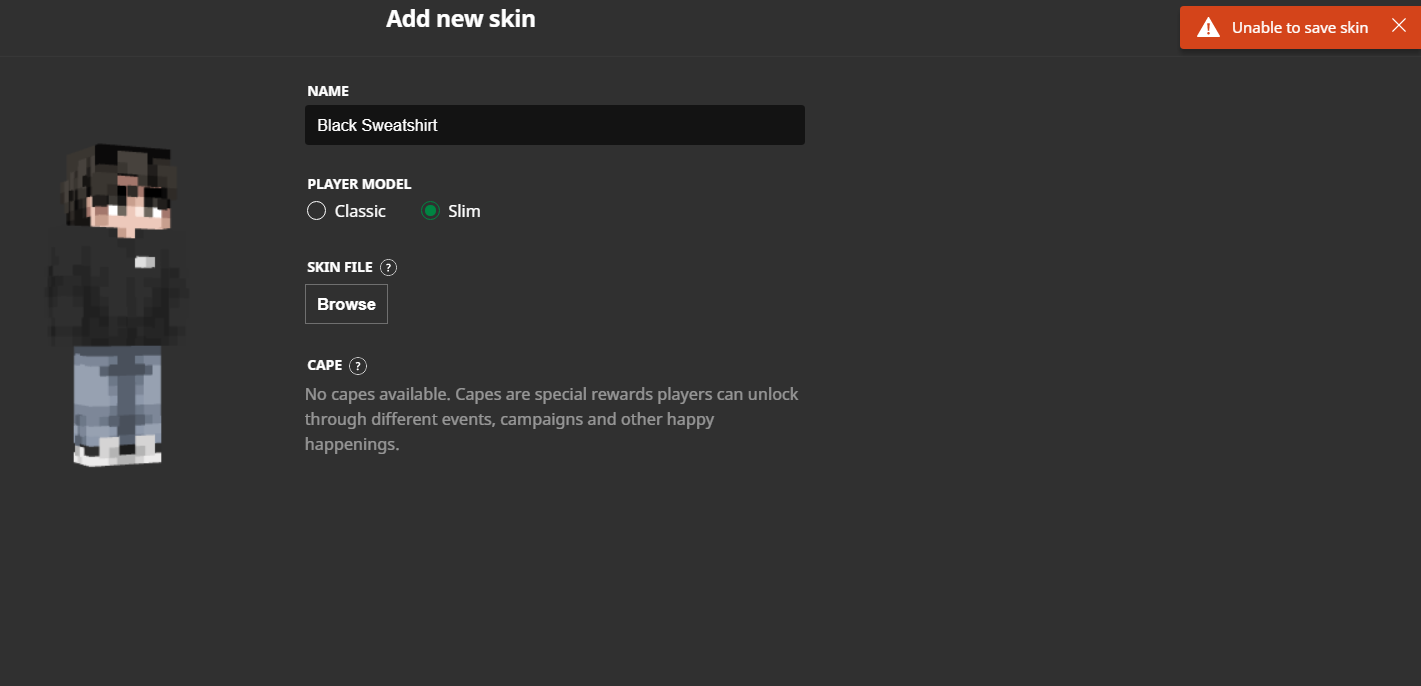This screenshot has height=686, width=1421.
Task: Click the PLAYER MODEL section label
Action: tap(359, 184)
